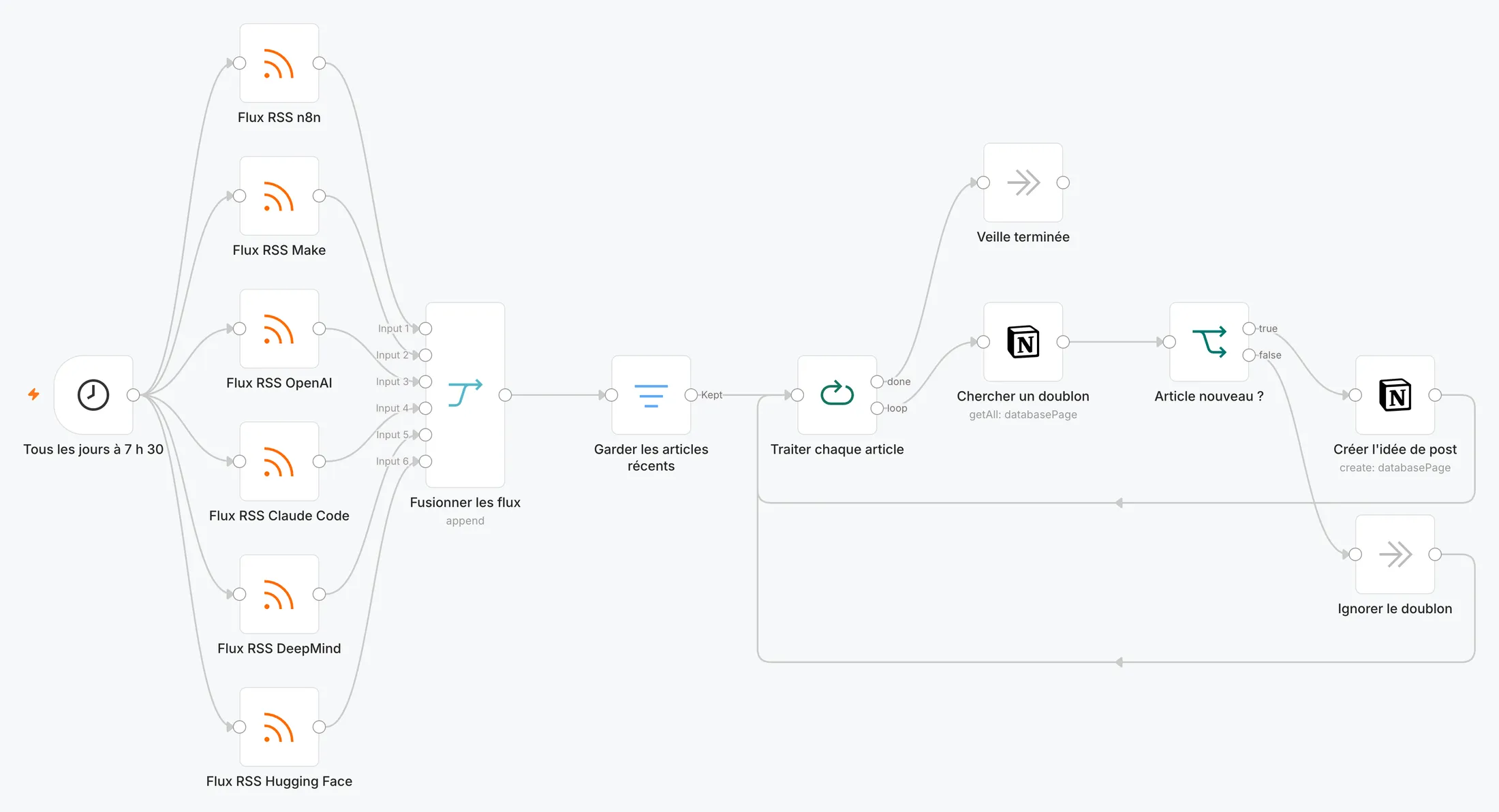The height and width of the screenshot is (812, 1499).
Task: Open the Créer l'idée de post Notion node
Action: [x=1395, y=395]
